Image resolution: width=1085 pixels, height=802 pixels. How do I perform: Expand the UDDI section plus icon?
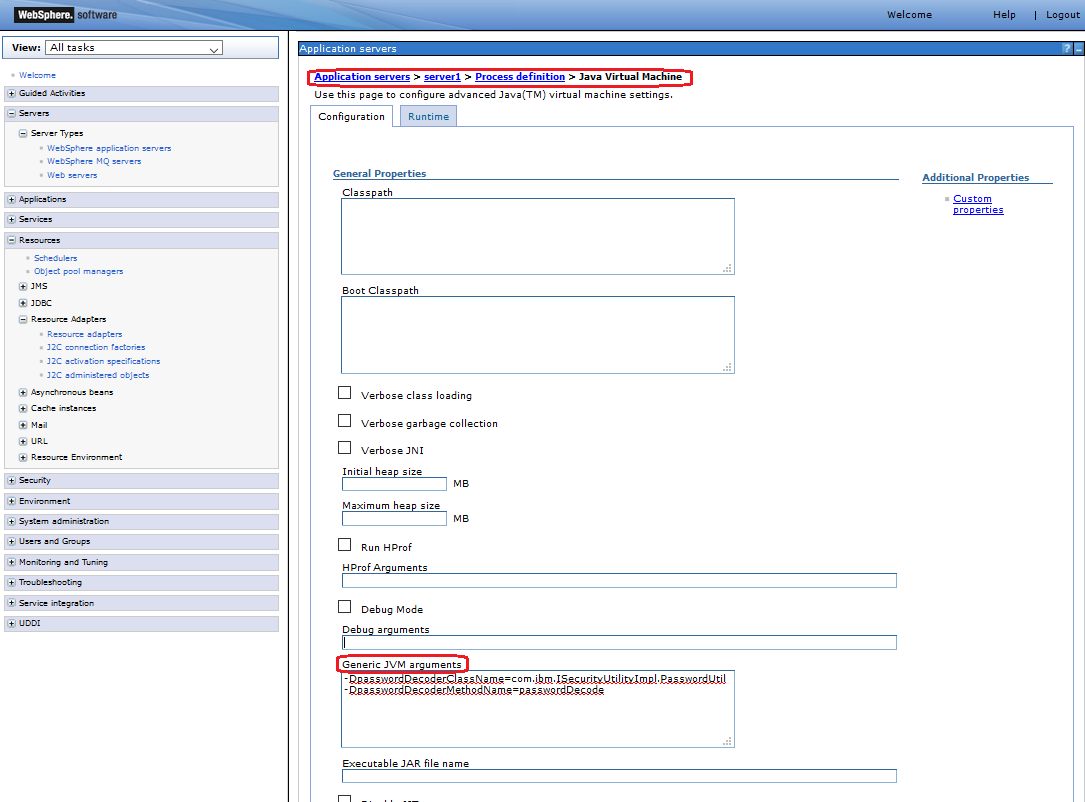coord(11,624)
